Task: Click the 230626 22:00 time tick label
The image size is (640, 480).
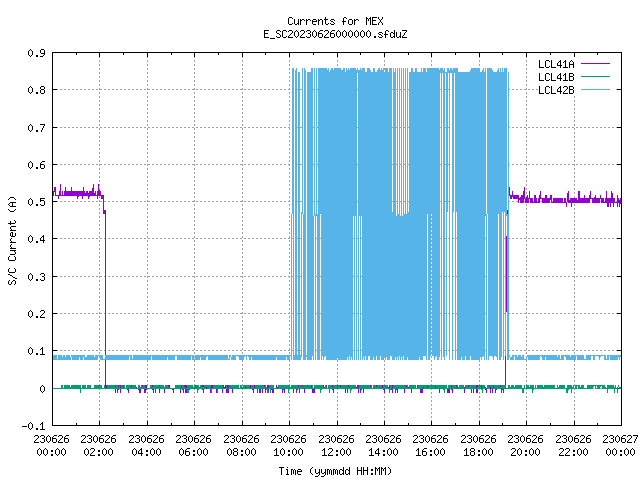Action: (573, 446)
